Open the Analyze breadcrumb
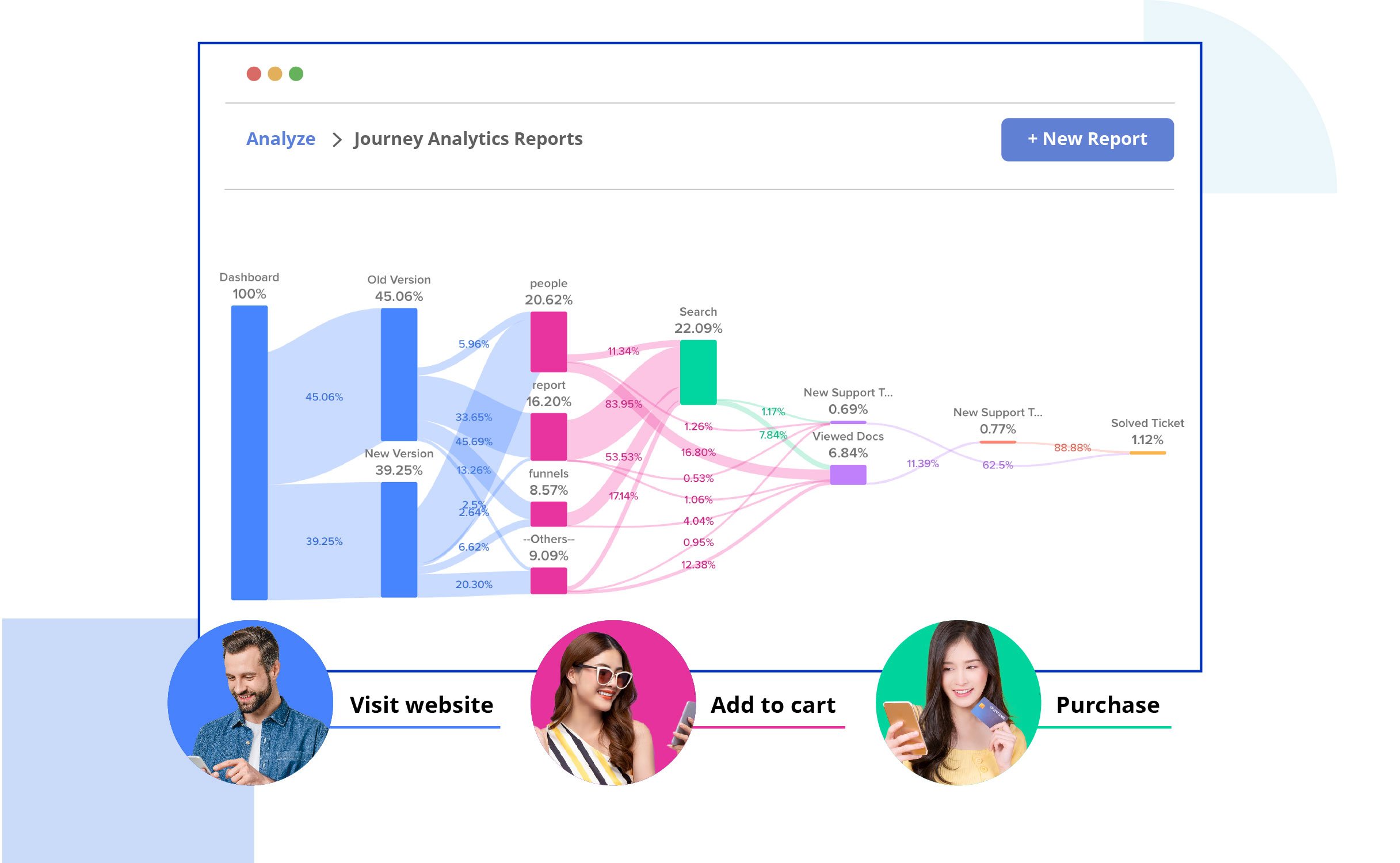The width and height of the screenshot is (1400, 863). 280,139
